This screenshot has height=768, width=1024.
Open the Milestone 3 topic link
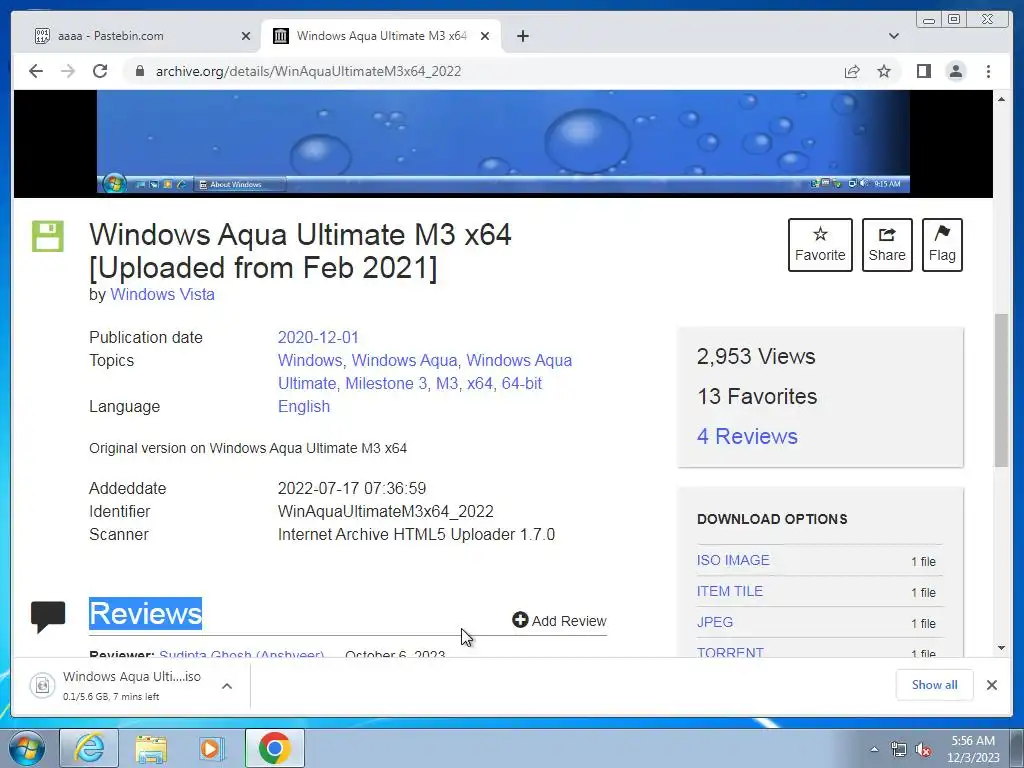pos(386,383)
